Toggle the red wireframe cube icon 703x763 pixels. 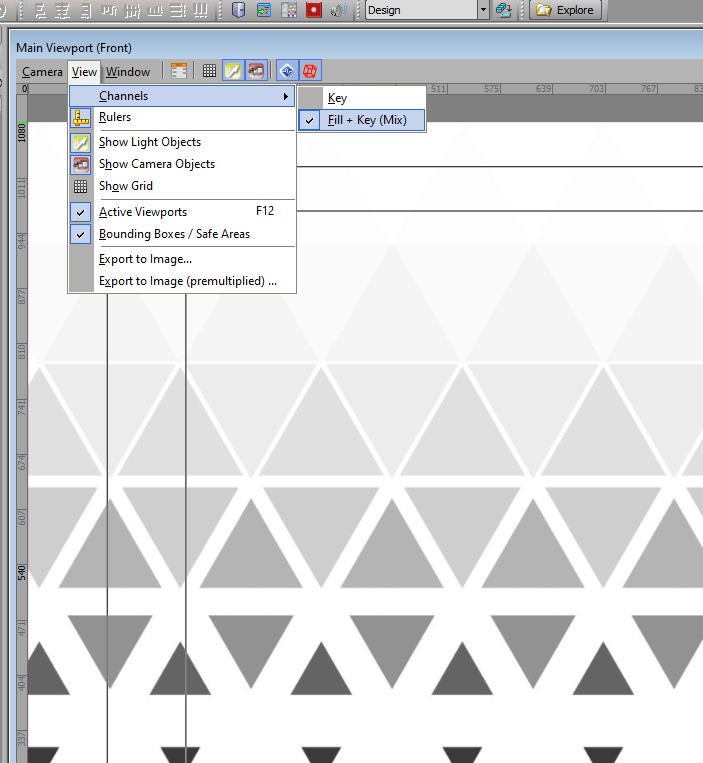(x=310, y=71)
